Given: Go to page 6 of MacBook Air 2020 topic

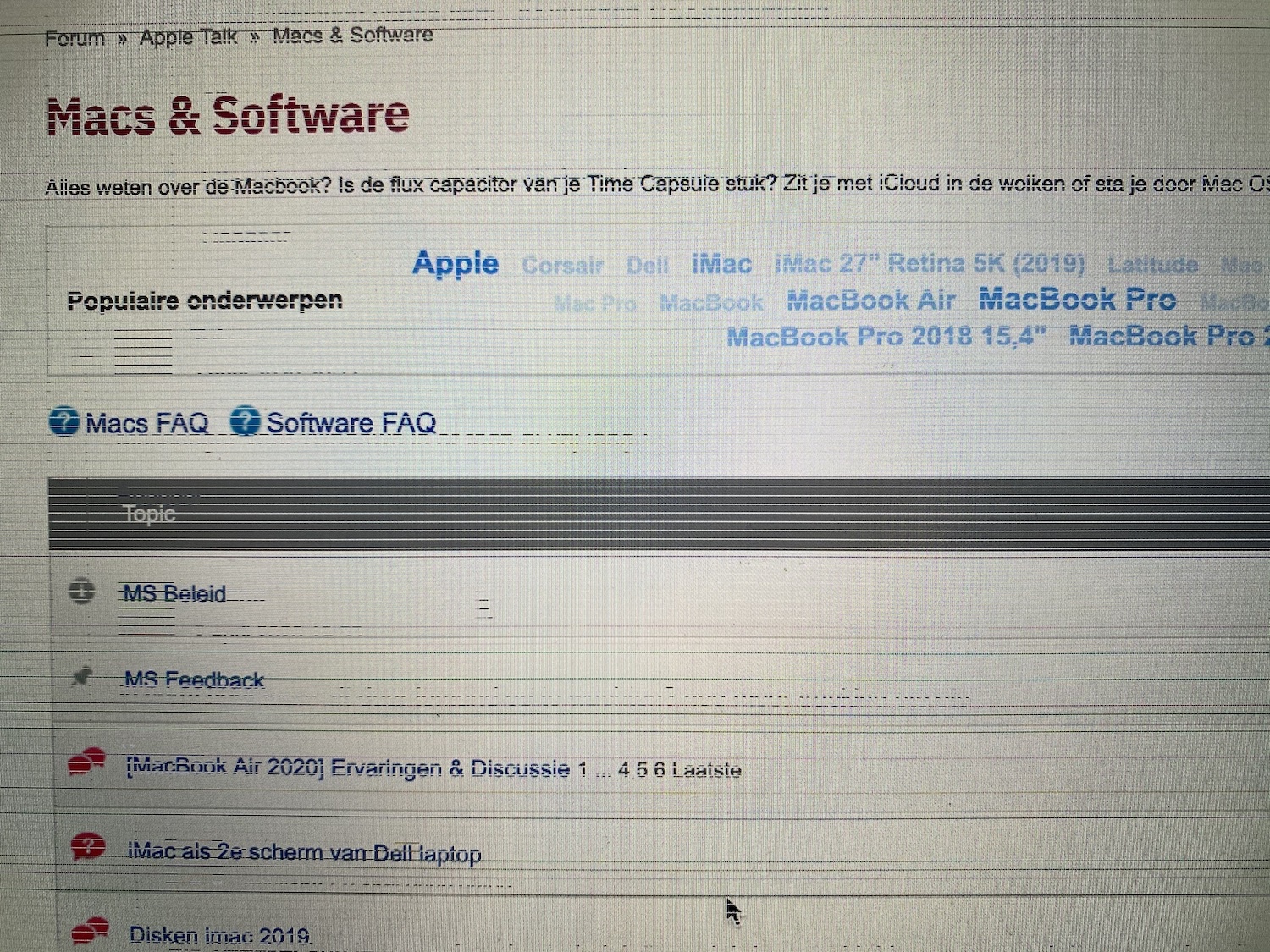Looking at the screenshot, I should [x=660, y=770].
